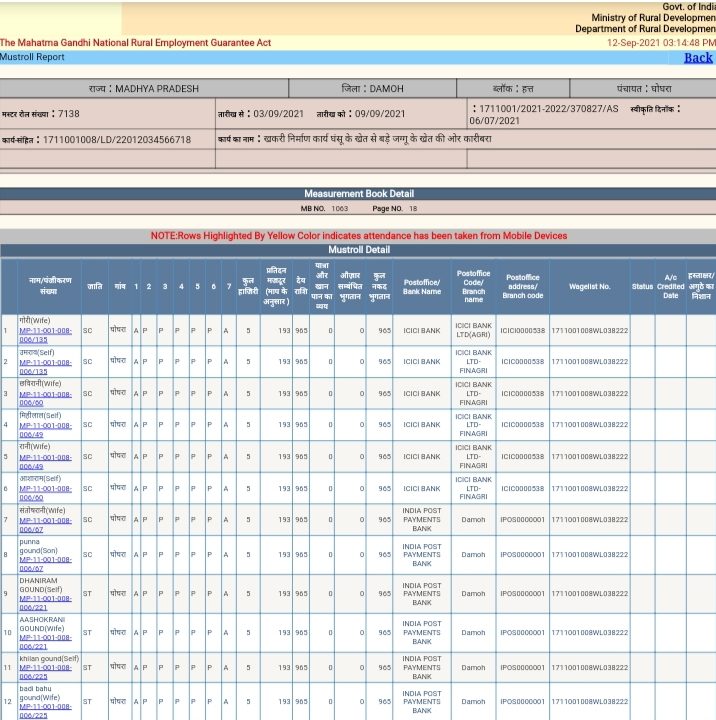716x720 pixels.
Task: Click the from-date '03/09/2021'
Action: (278, 113)
